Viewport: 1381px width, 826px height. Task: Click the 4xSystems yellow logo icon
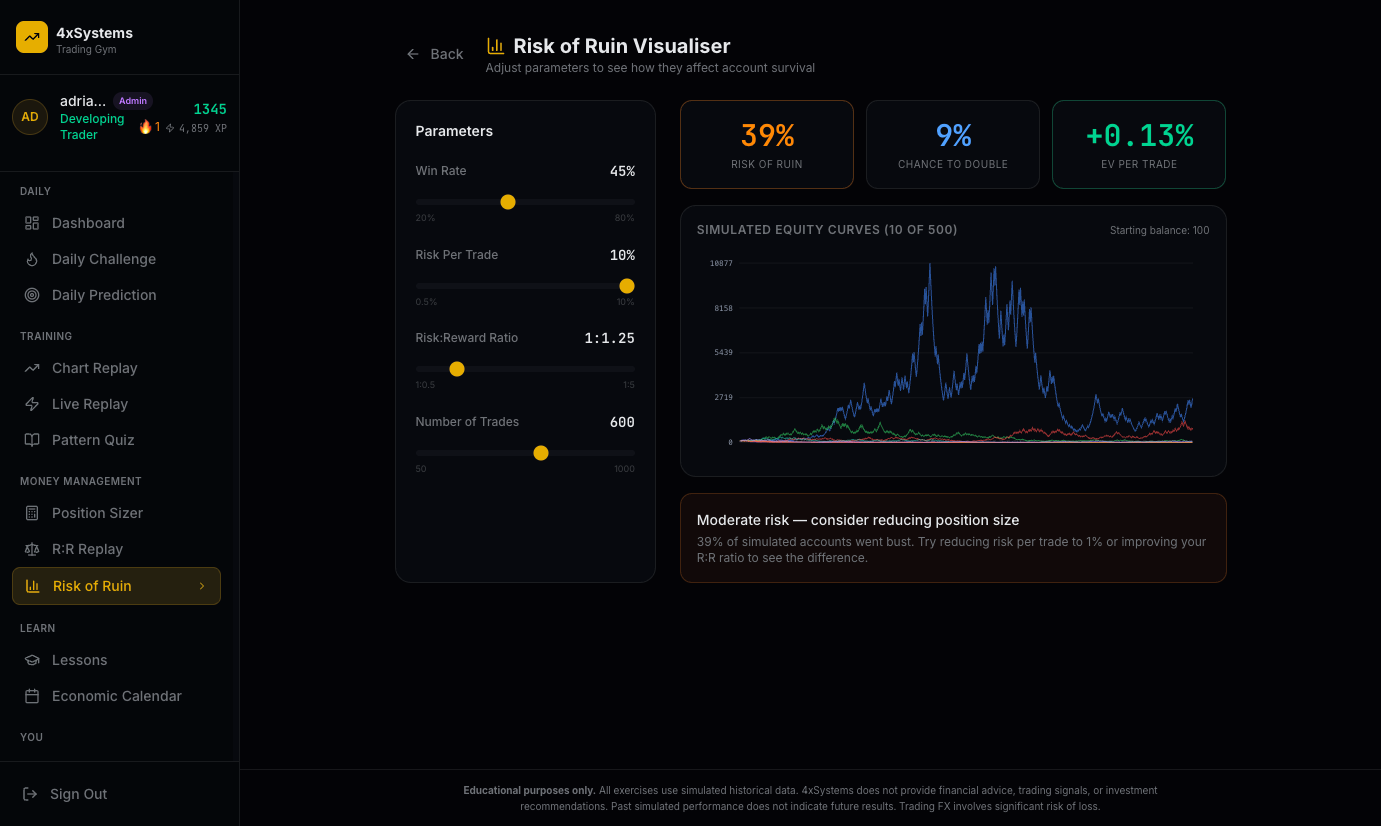tap(32, 37)
